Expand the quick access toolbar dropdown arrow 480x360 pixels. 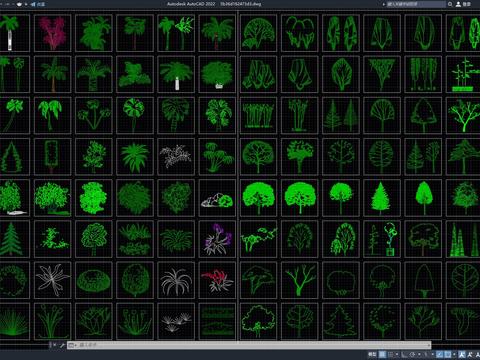pyautogui.click(x=26, y=4)
